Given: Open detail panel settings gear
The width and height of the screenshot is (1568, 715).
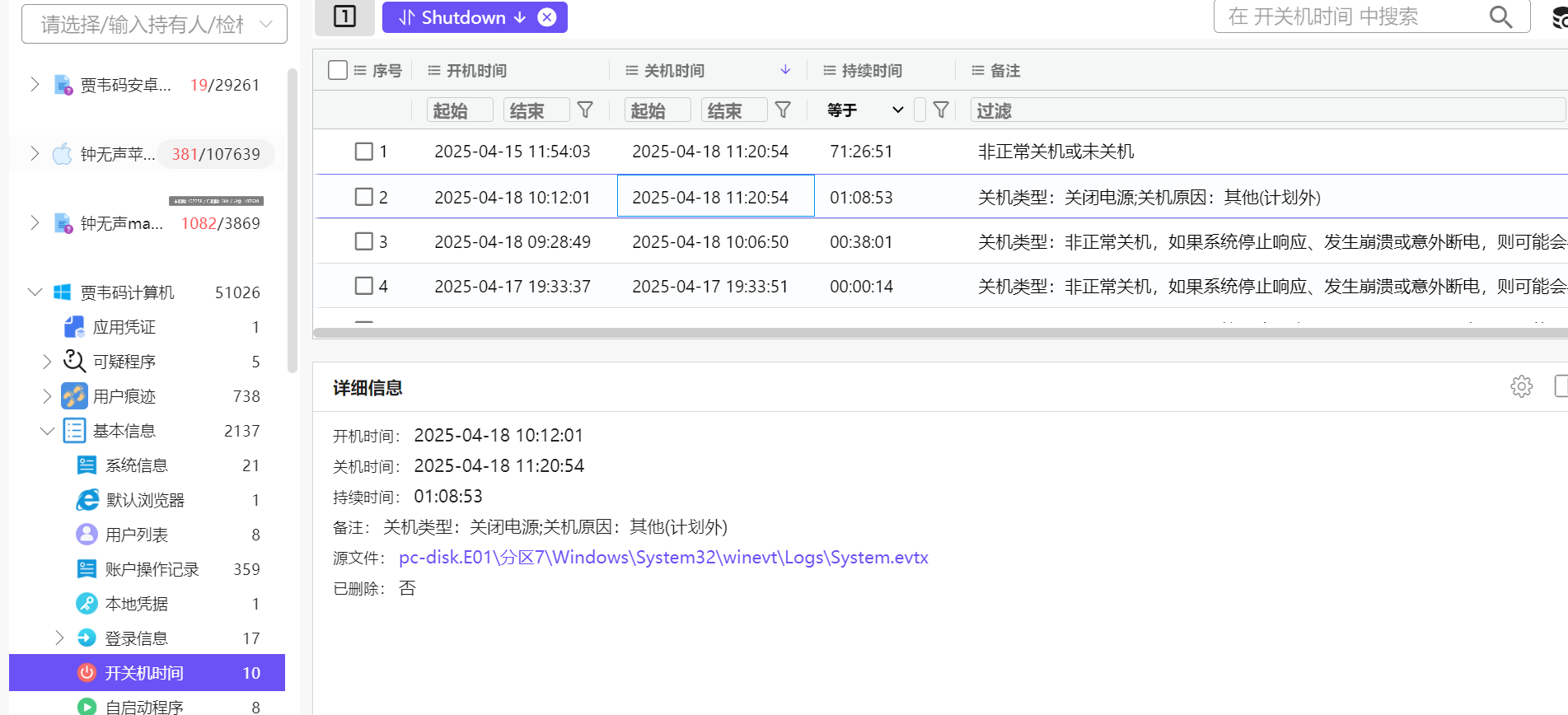Looking at the screenshot, I should point(1521,386).
